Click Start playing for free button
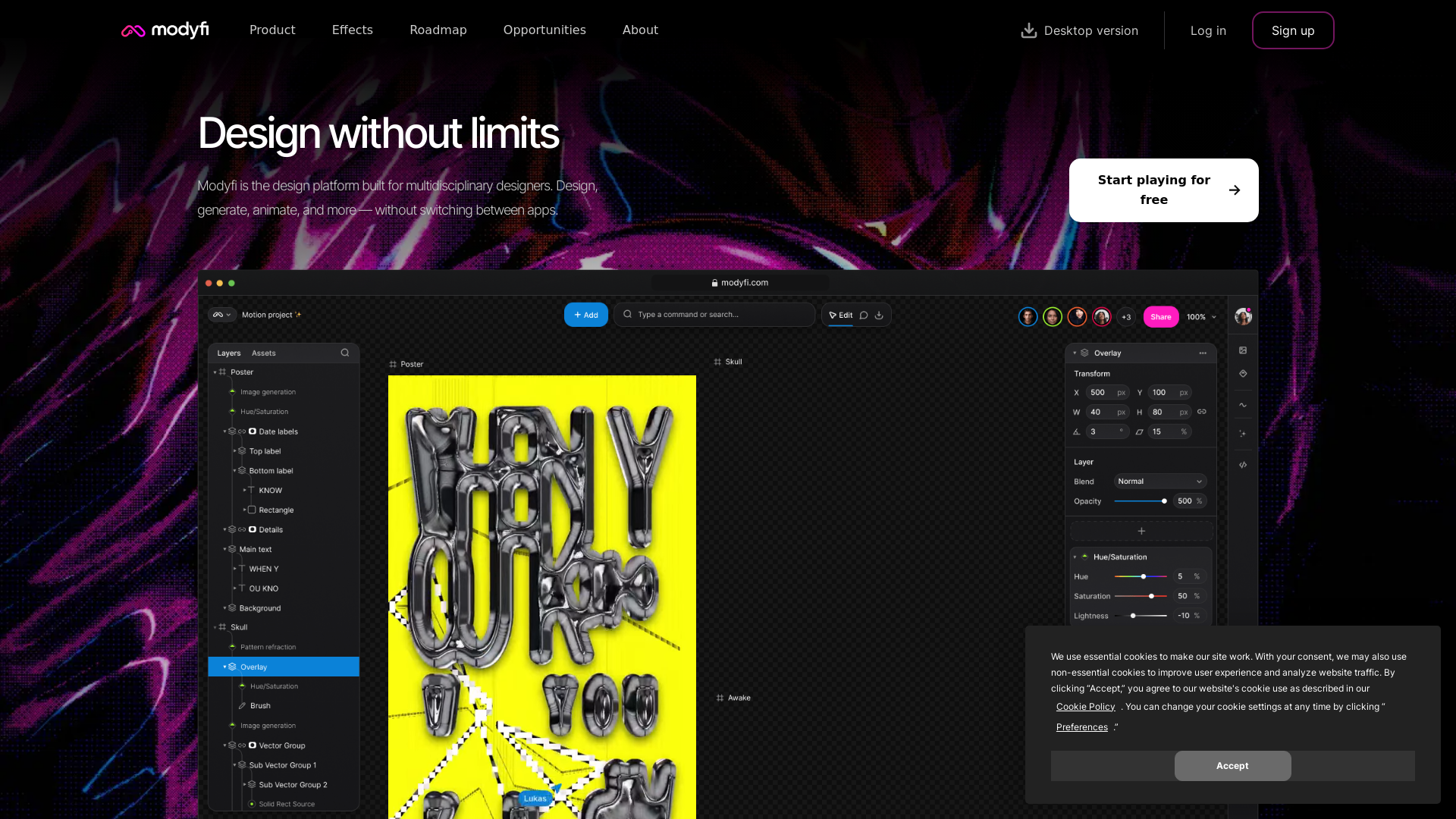Screen dimensions: 1456x819 click(1163, 190)
